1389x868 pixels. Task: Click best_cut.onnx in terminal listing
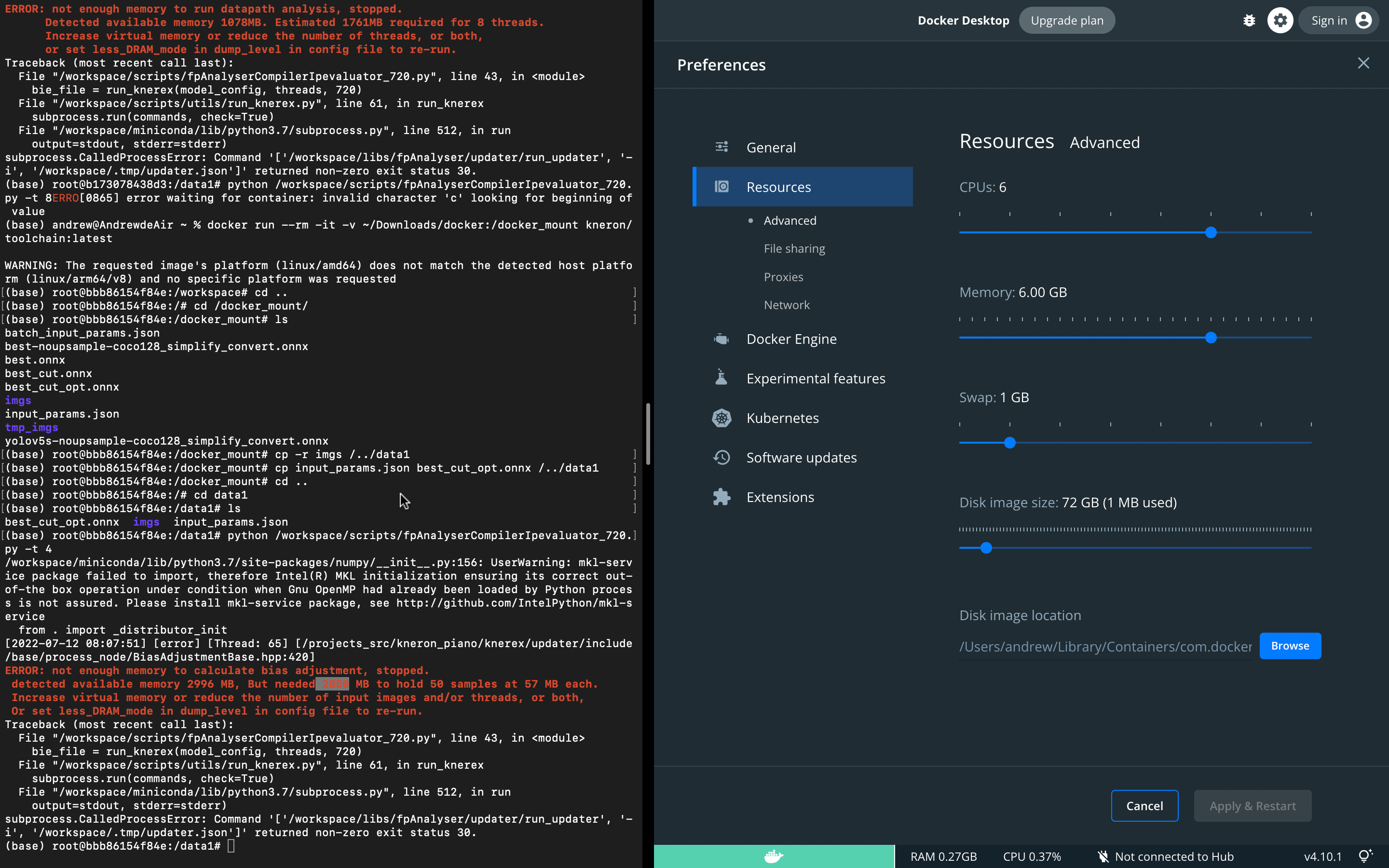click(48, 373)
